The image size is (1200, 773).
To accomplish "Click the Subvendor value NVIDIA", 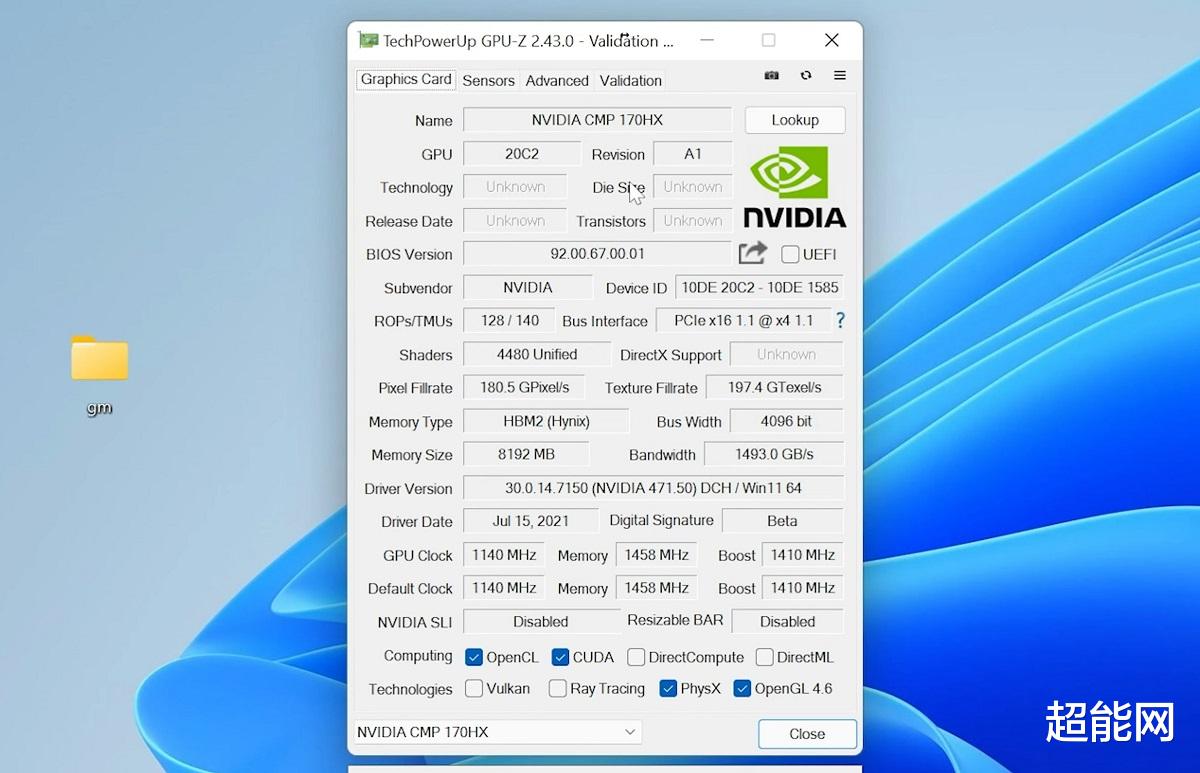I will [x=527, y=288].
